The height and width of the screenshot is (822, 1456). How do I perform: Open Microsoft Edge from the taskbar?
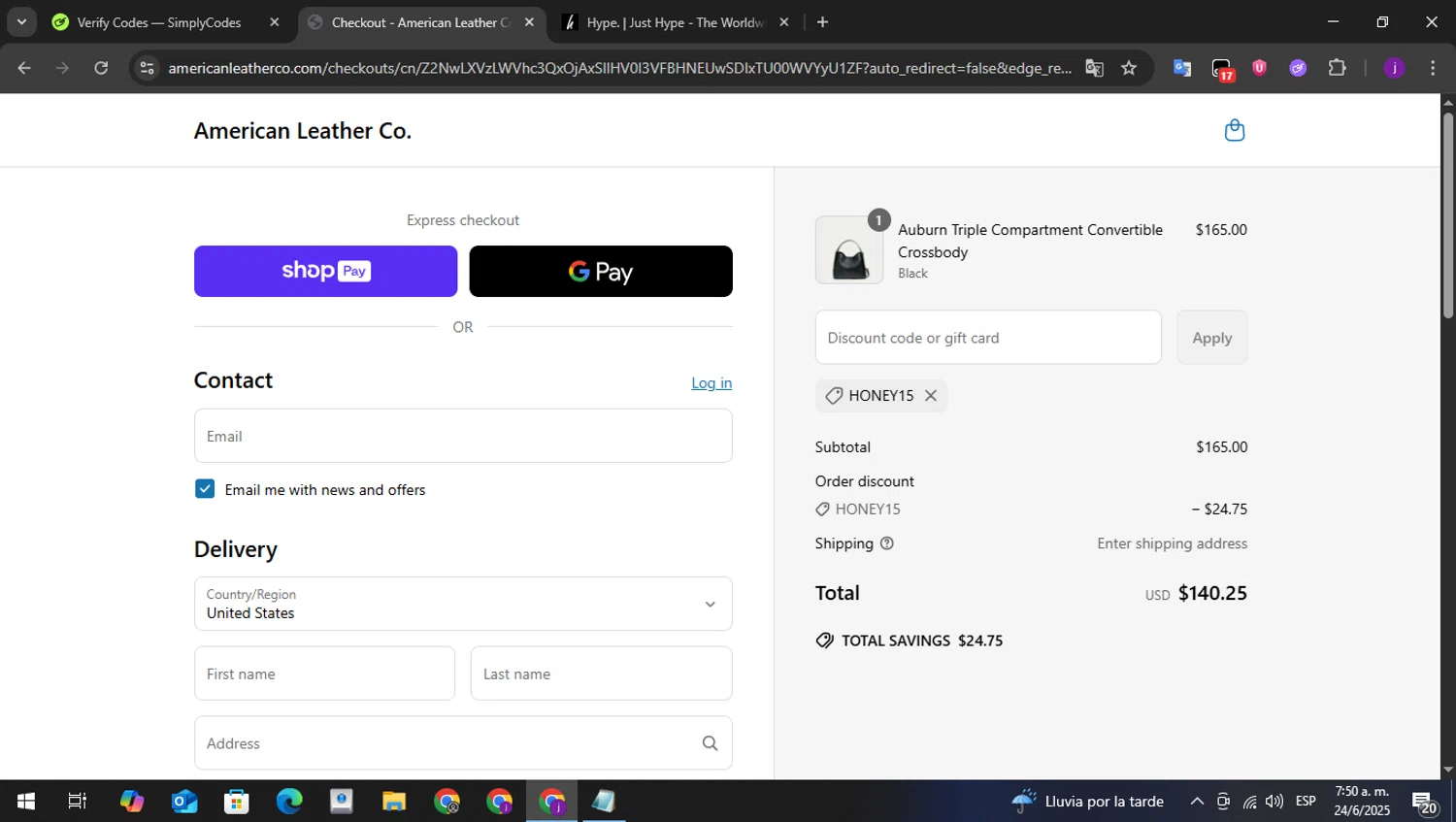[288, 802]
